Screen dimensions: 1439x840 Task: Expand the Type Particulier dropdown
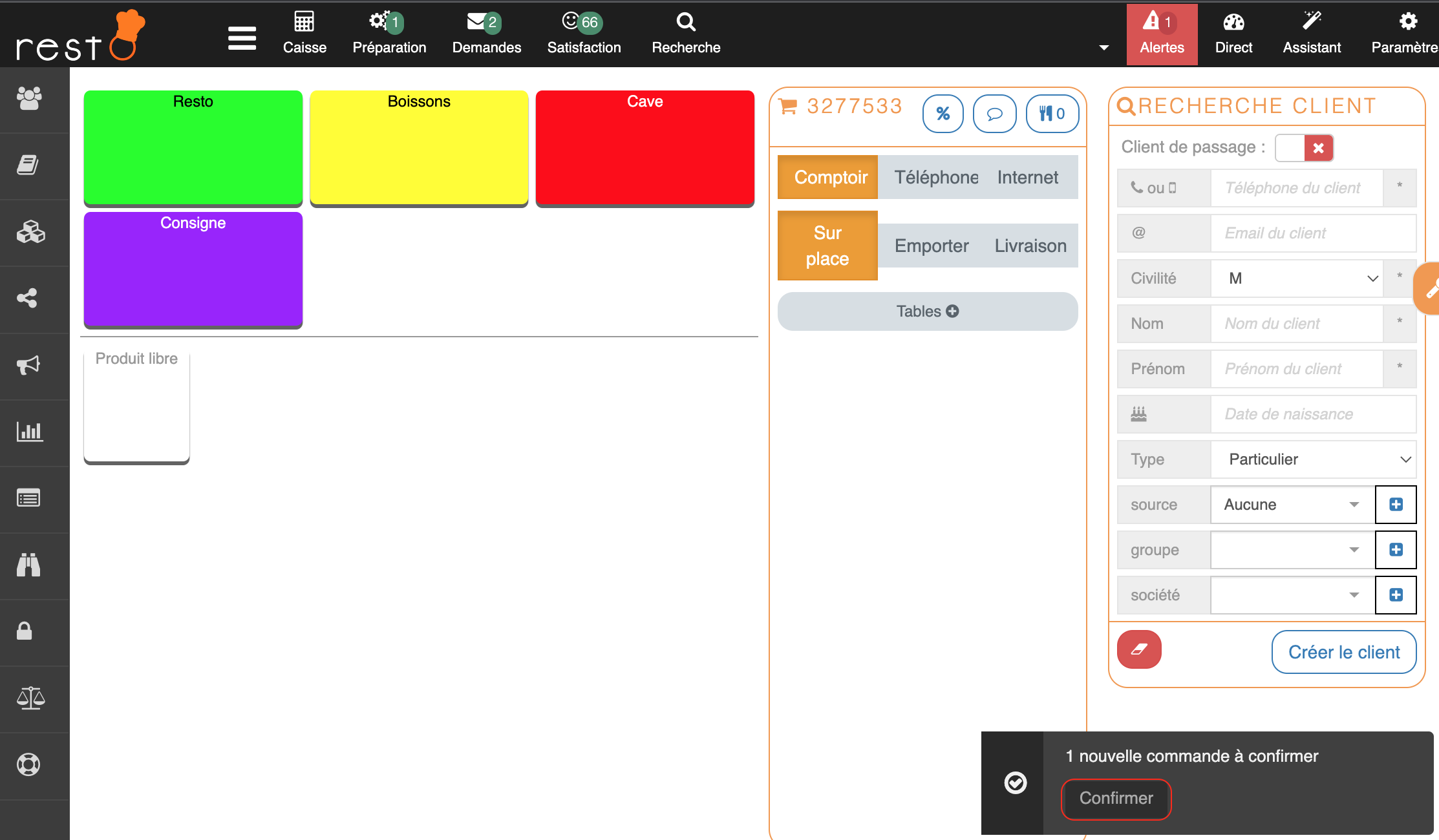coord(1312,459)
